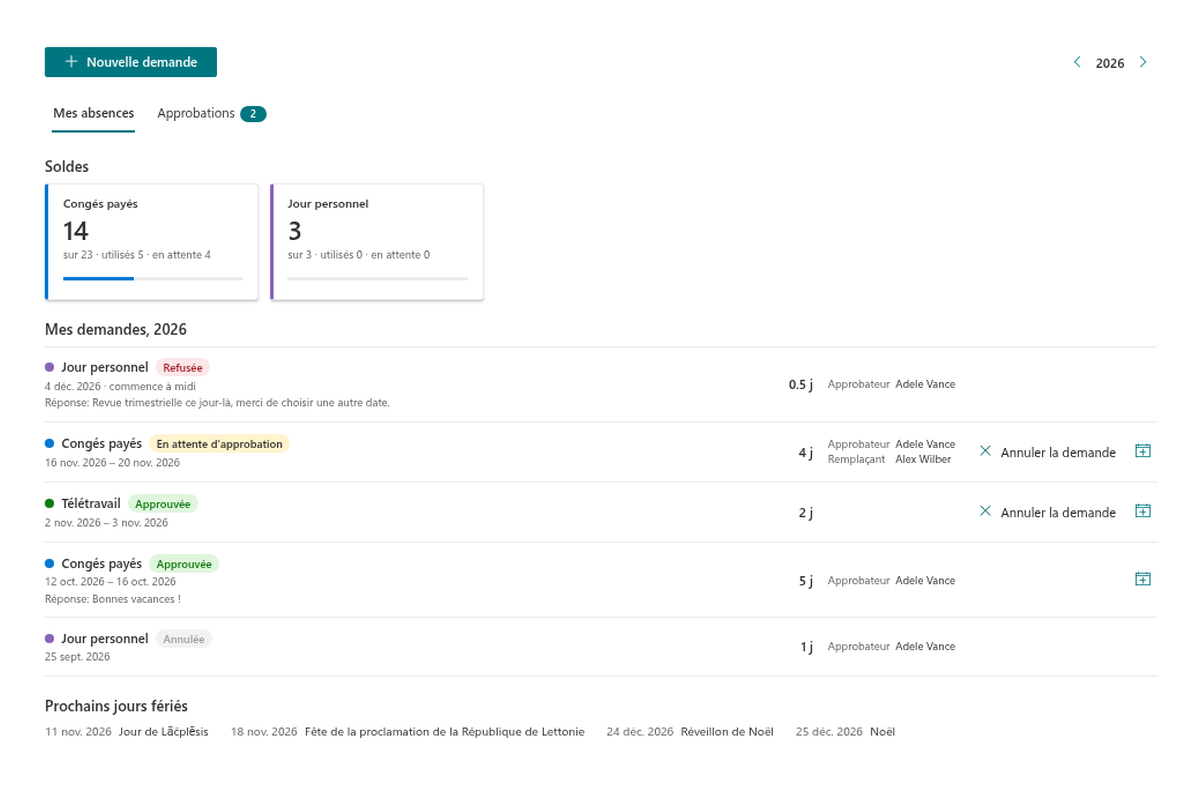Add the 12 oct. Congés payés to calendar
The height and width of the screenshot is (800, 1200).
(1143, 579)
